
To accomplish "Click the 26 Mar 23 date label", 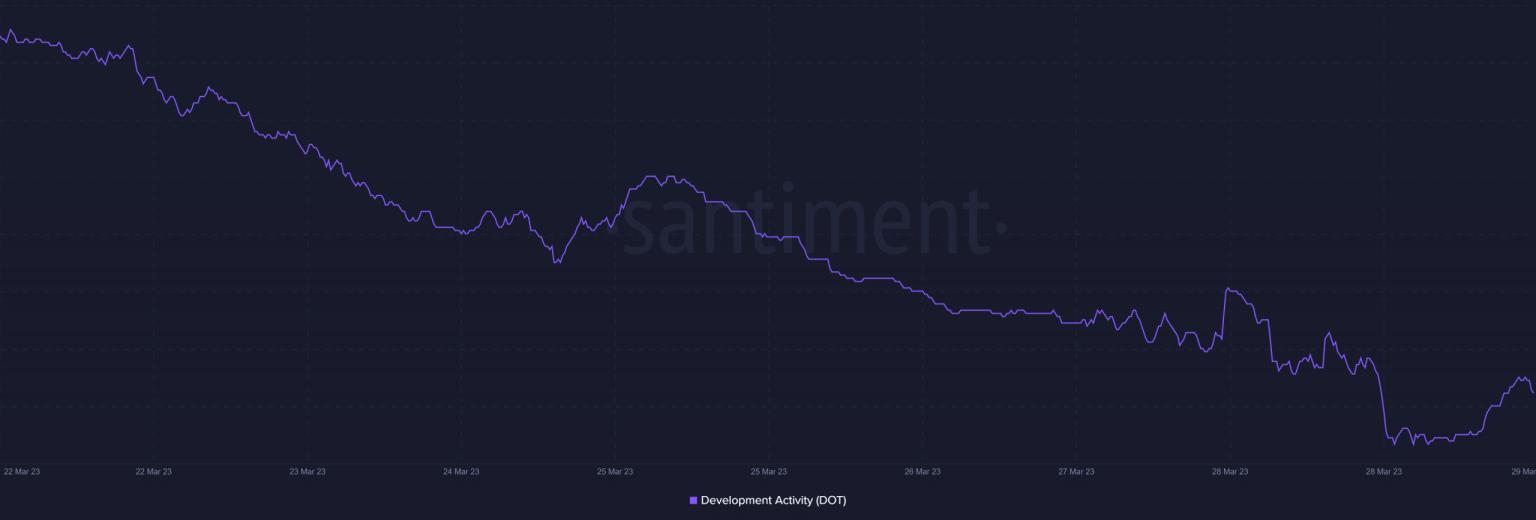I will coord(922,471).
